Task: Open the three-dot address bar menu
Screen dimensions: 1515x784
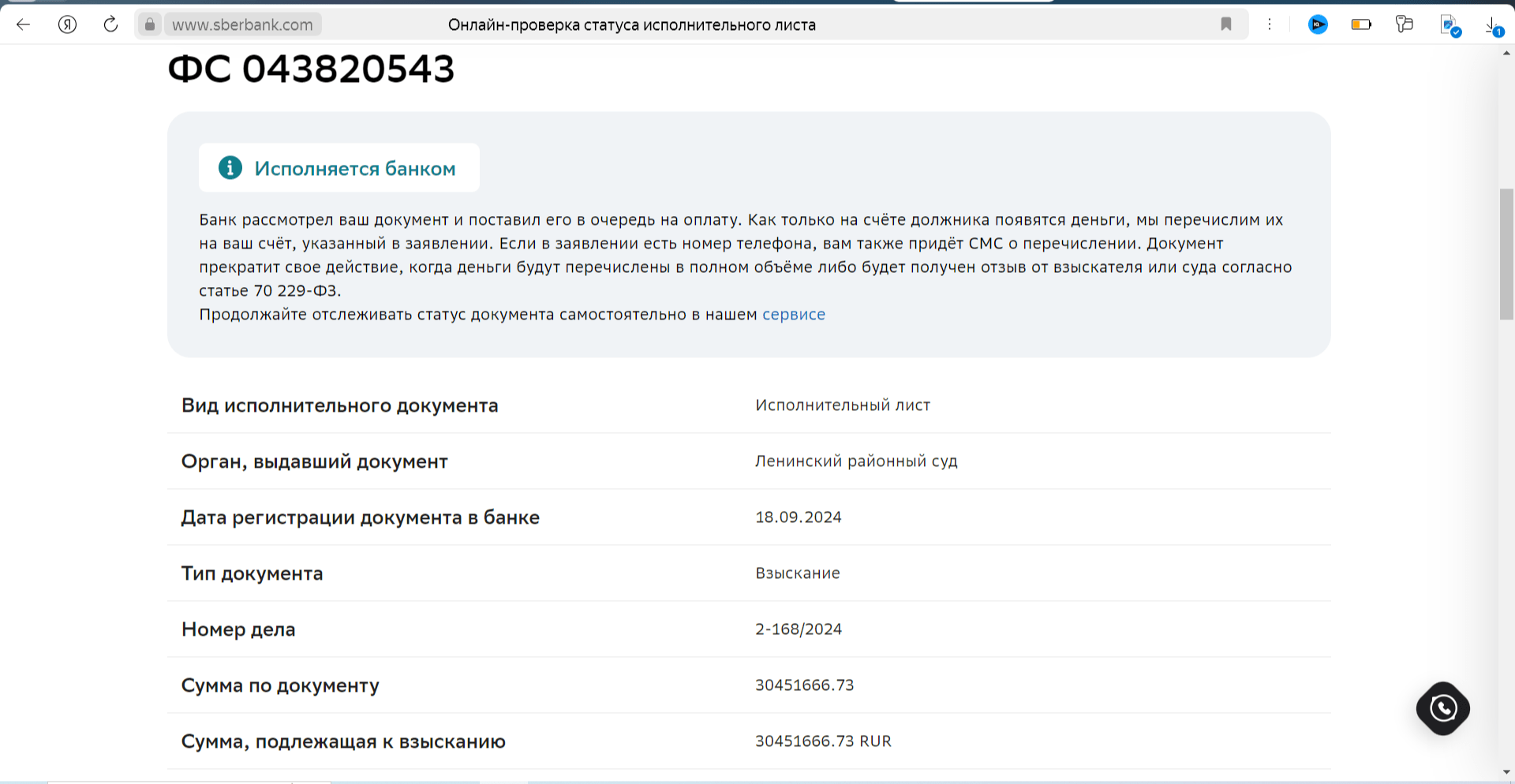Action: pos(1270,24)
